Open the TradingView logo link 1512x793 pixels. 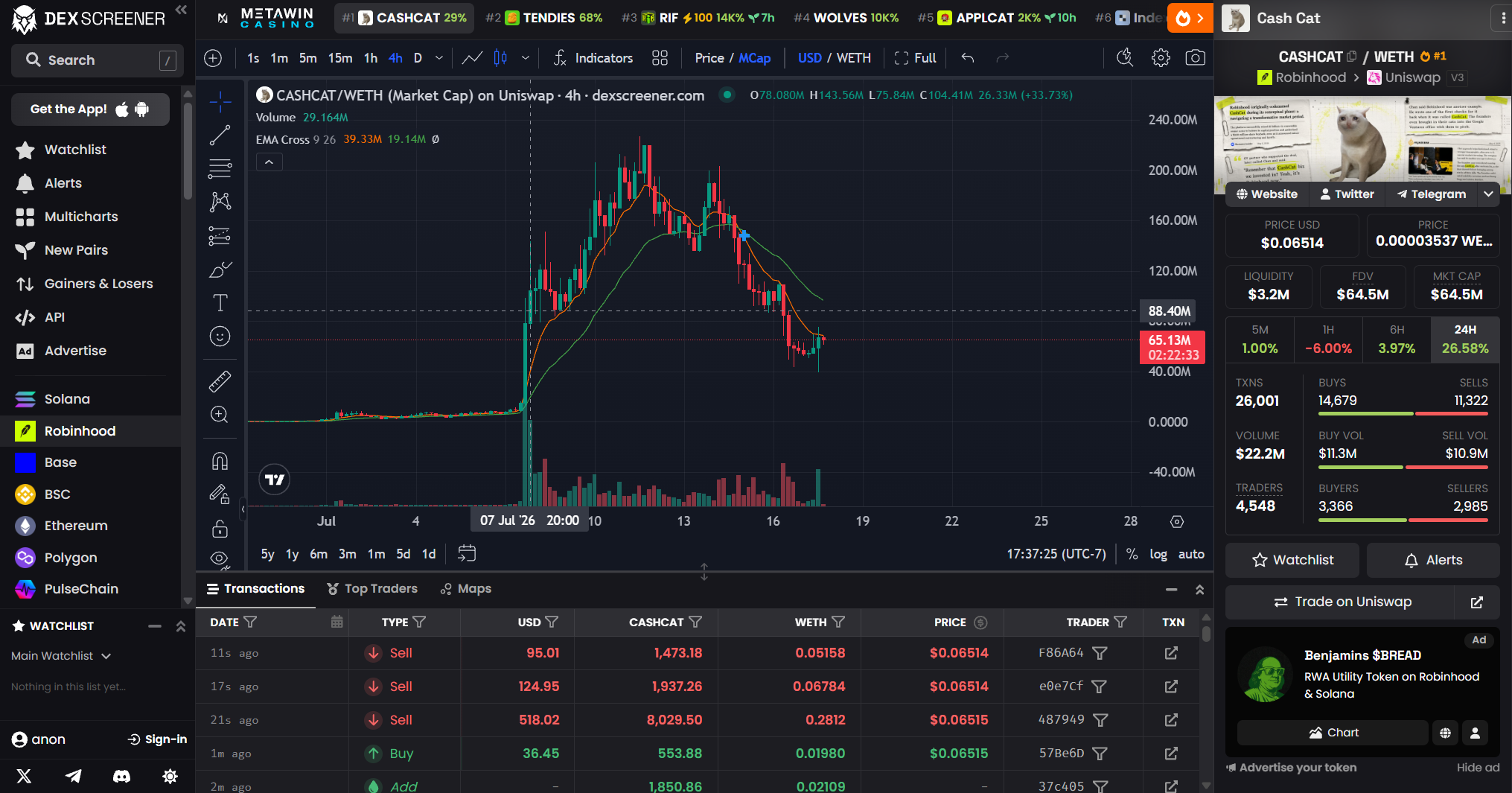tap(275, 480)
